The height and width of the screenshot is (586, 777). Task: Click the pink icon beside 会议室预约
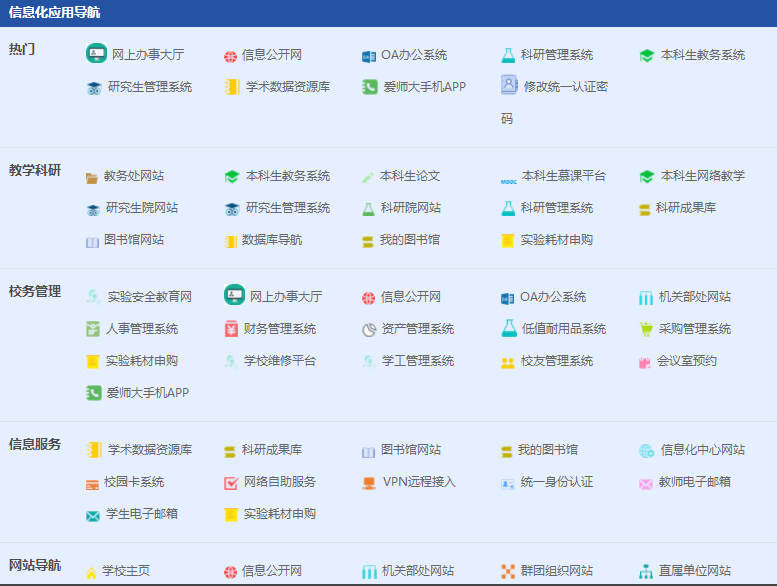pos(645,363)
